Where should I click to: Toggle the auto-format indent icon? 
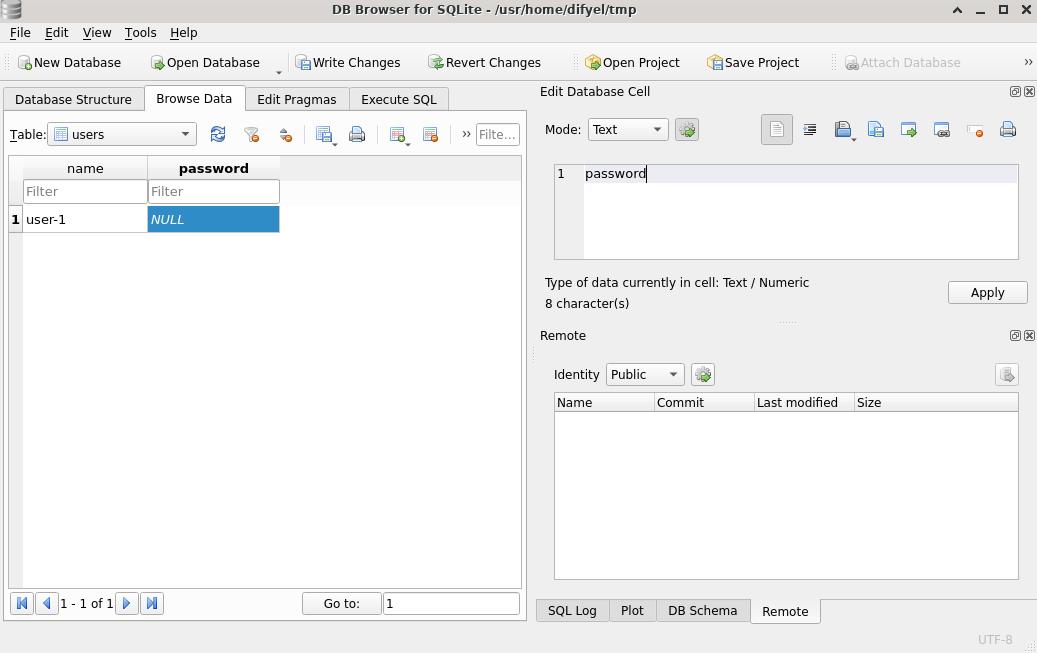[x=809, y=130]
